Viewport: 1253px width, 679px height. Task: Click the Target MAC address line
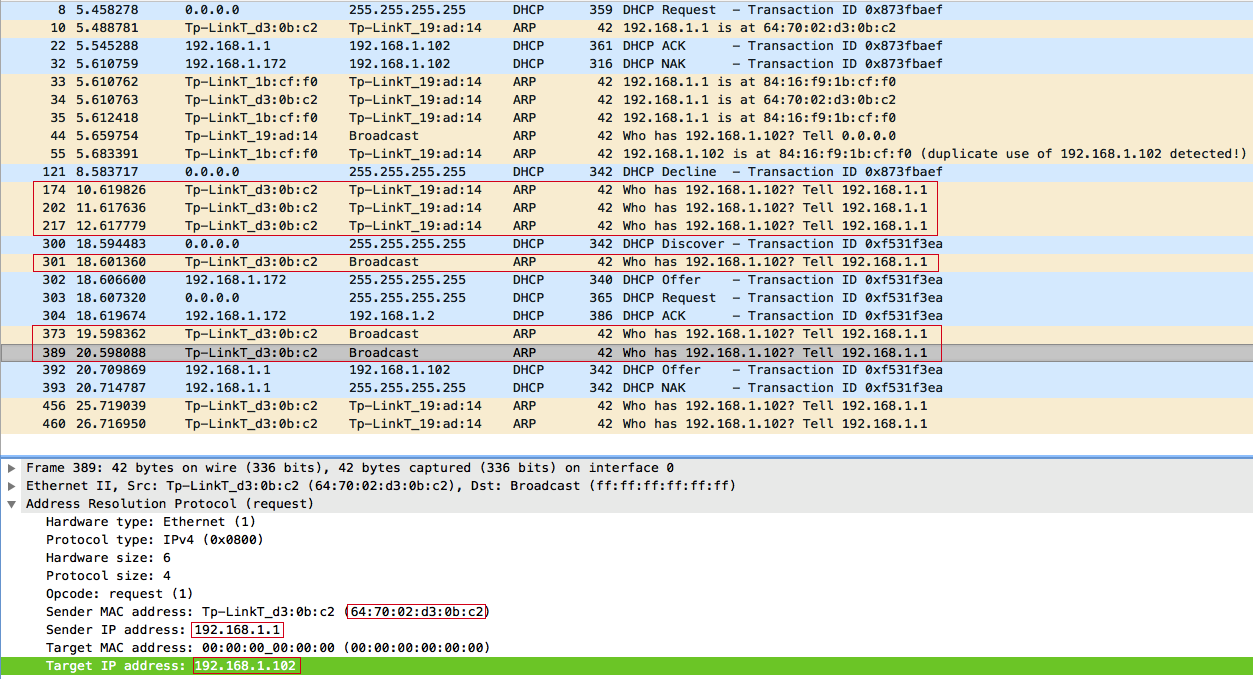coord(267,648)
